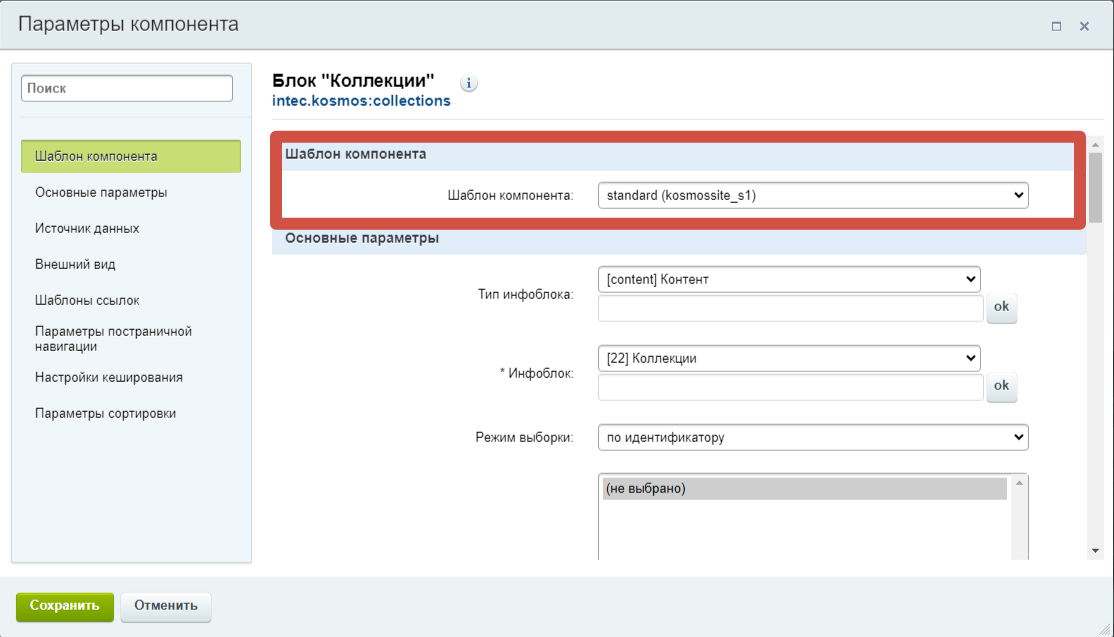
Task: Click the dialog resize grip corner
Action: pyautogui.click(x=1105, y=629)
